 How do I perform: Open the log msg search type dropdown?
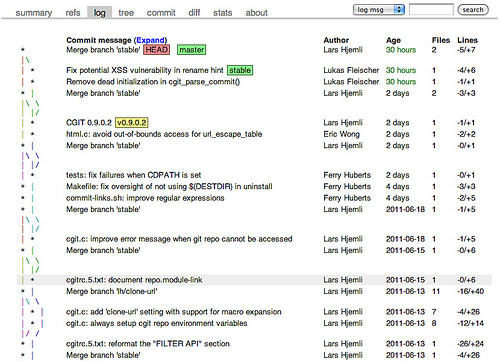(x=379, y=10)
